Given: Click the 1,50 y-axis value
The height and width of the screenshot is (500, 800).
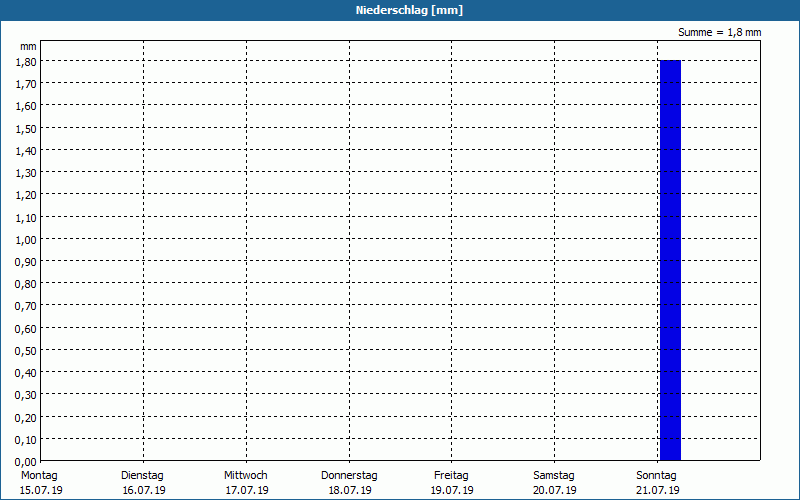Looking at the screenshot, I should pos(26,128).
